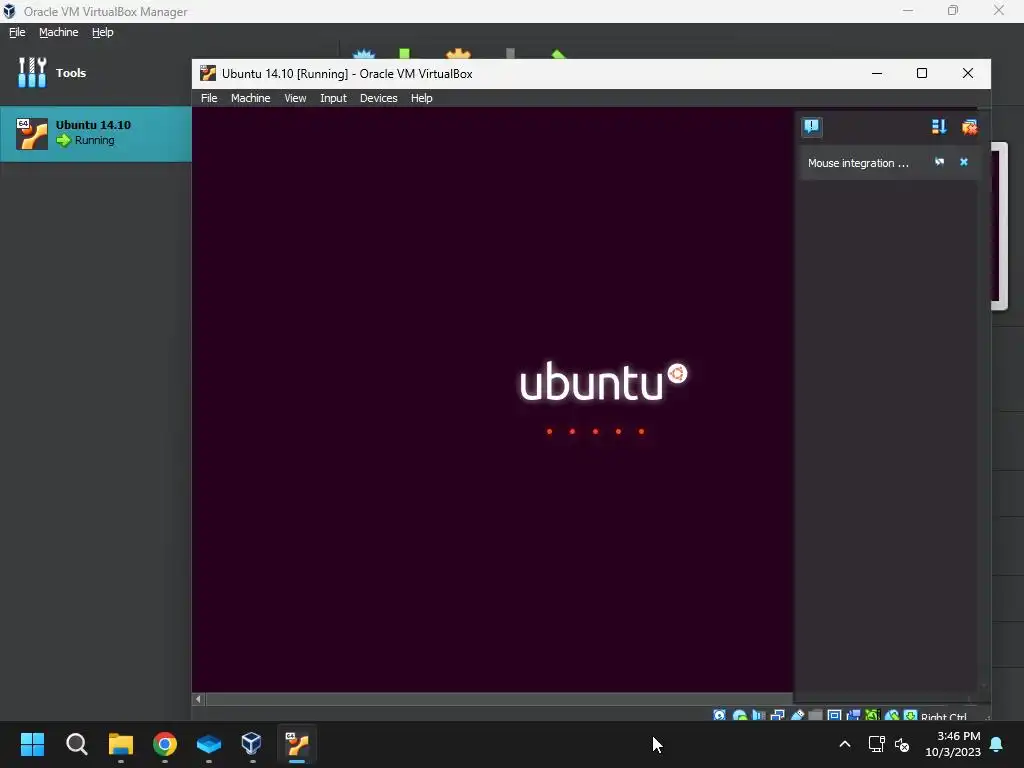This screenshot has width=1024, height=768.
Task: Click the VirtualBox icon in VM title bar
Action: click(x=208, y=73)
